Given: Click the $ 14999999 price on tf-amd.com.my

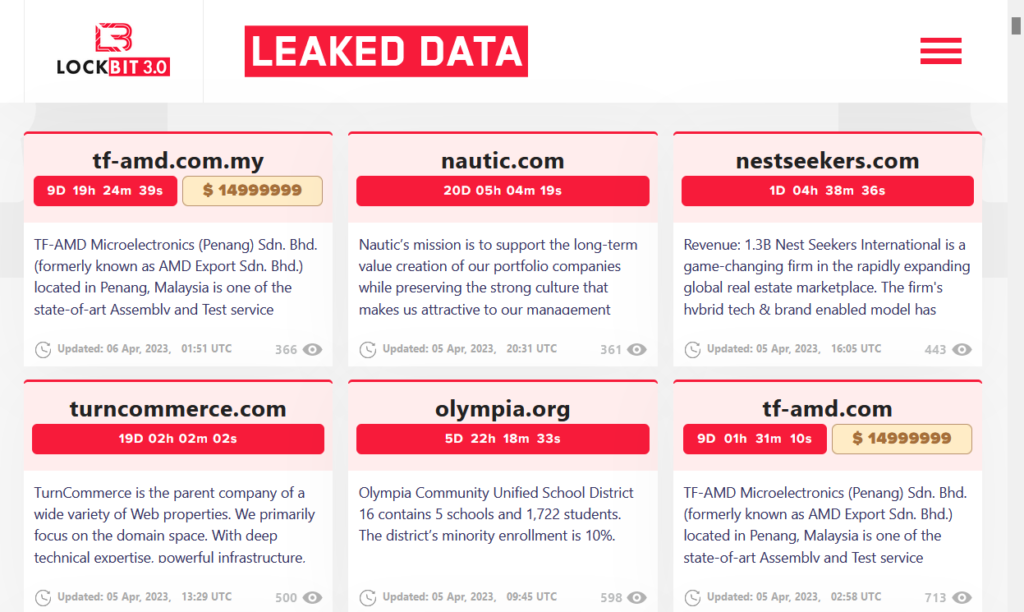Looking at the screenshot, I should 252,191.
